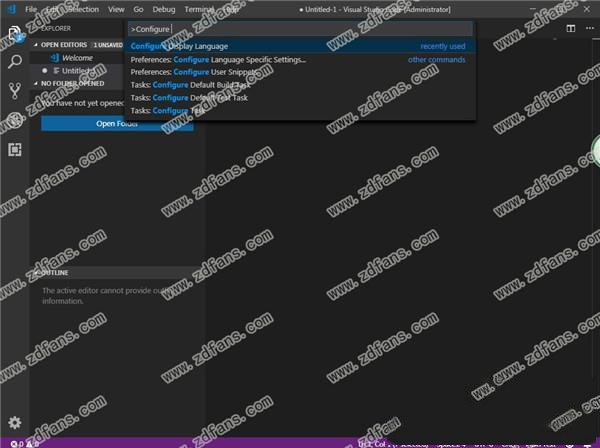Open the View menu
600x448 pixels.
[x=116, y=9]
